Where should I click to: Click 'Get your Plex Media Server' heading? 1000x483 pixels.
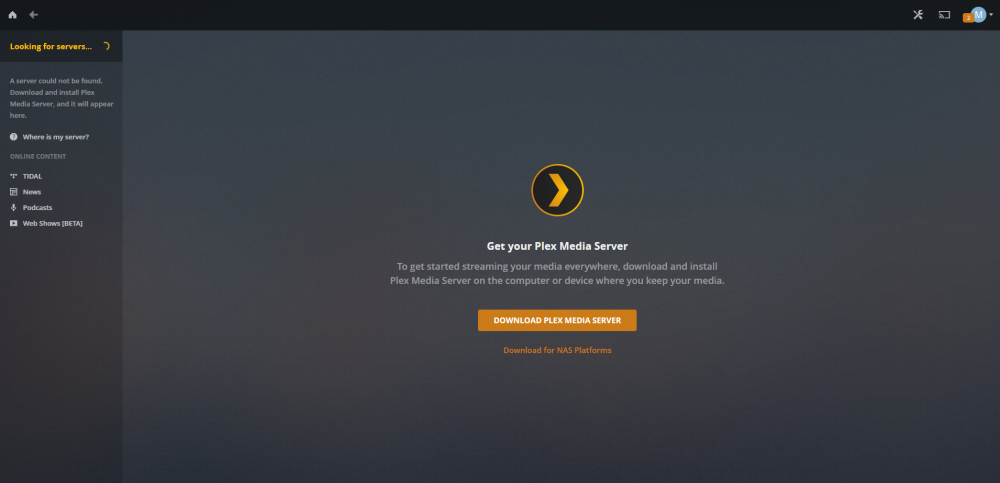click(x=557, y=246)
